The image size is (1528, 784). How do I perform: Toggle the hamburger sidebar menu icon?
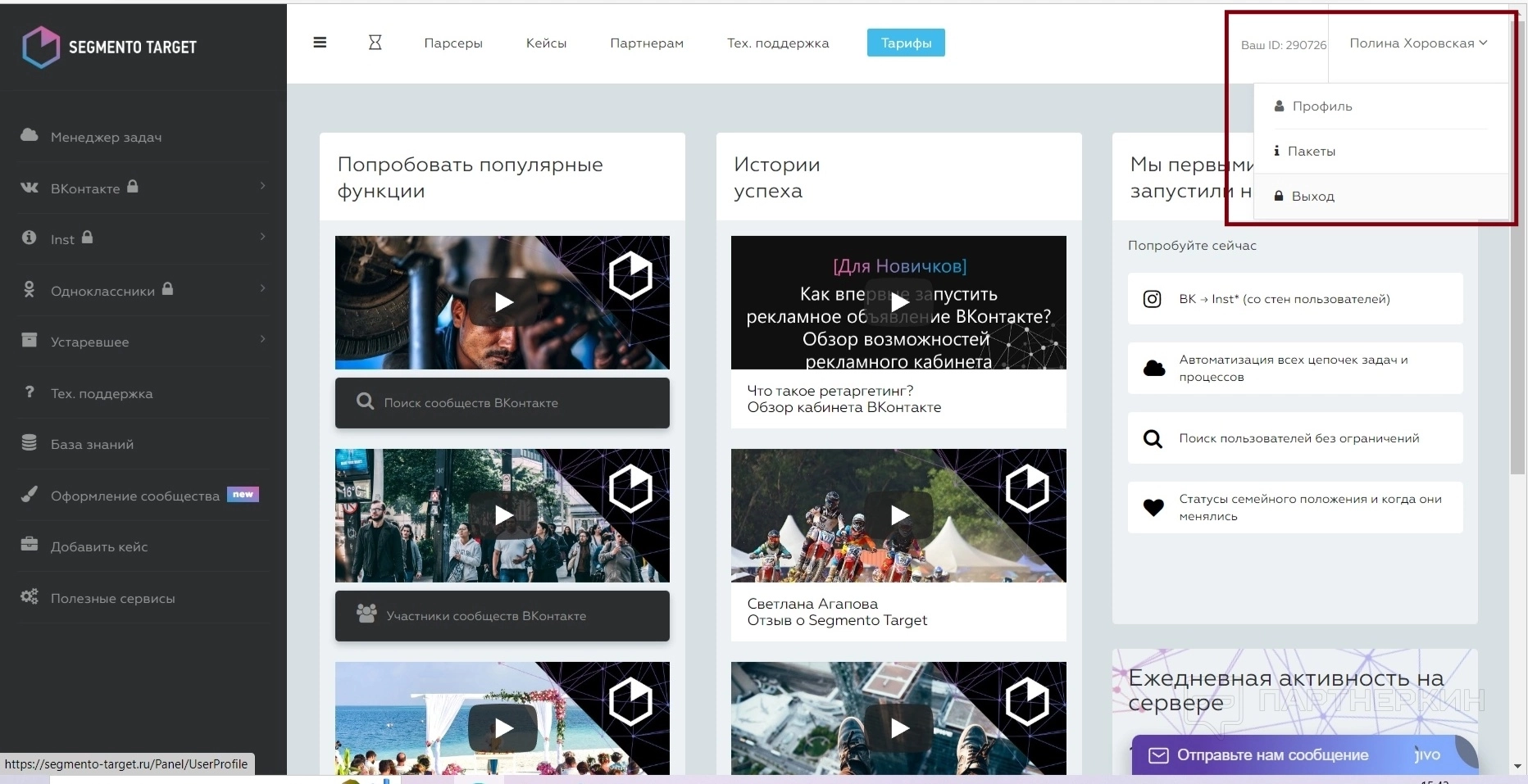tap(320, 43)
